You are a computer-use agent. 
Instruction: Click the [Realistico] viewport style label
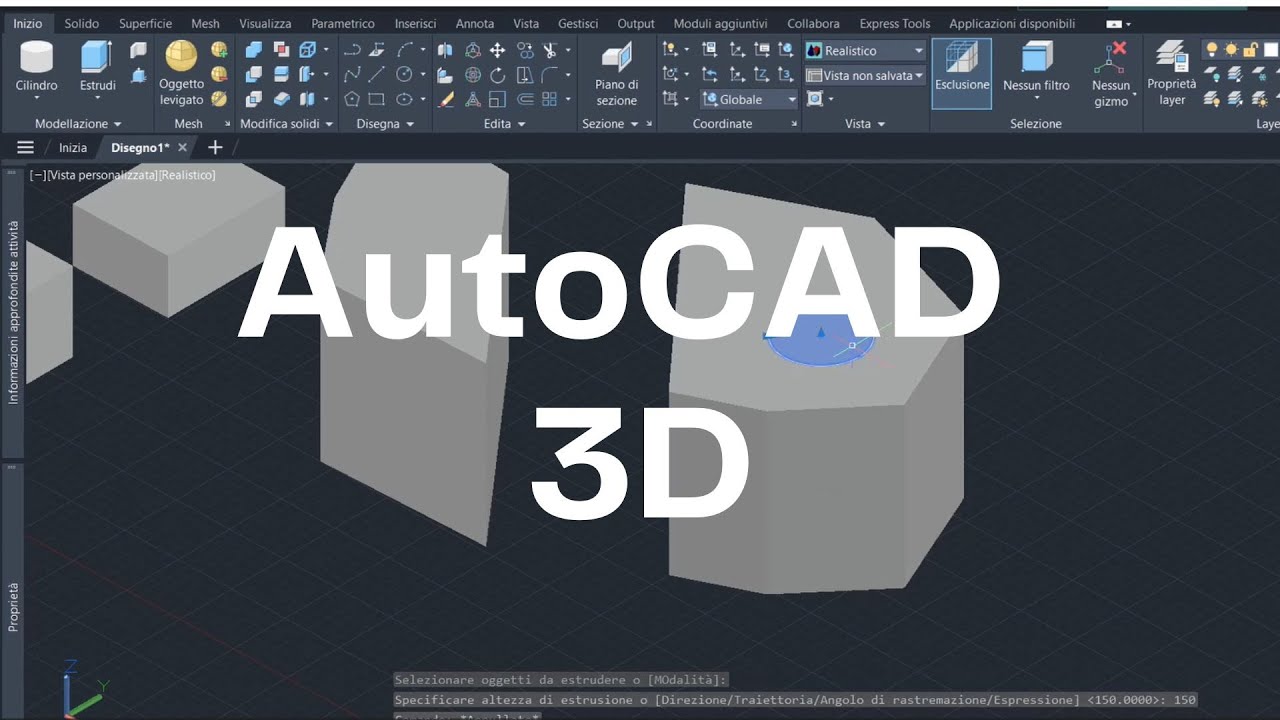(187, 175)
